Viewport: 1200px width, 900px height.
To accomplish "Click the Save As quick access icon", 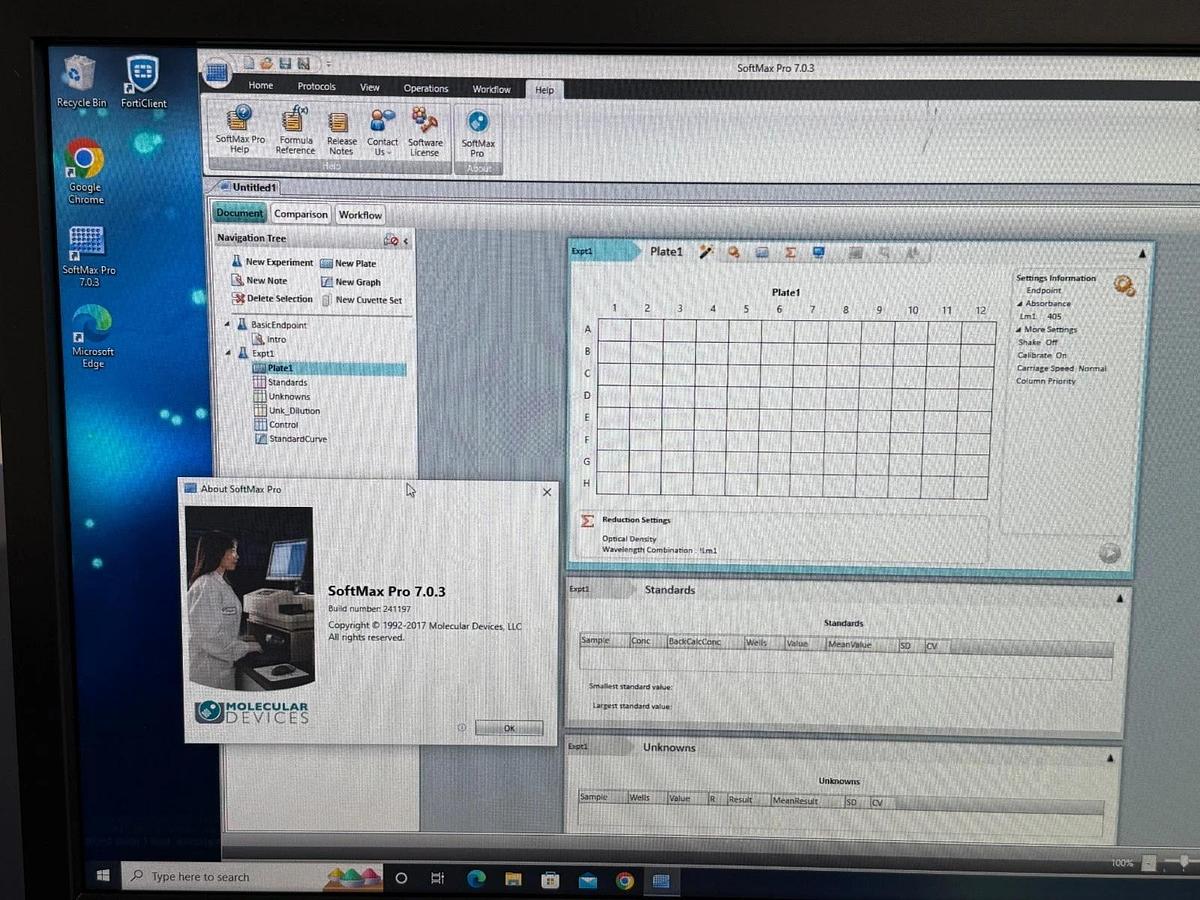I will point(302,63).
